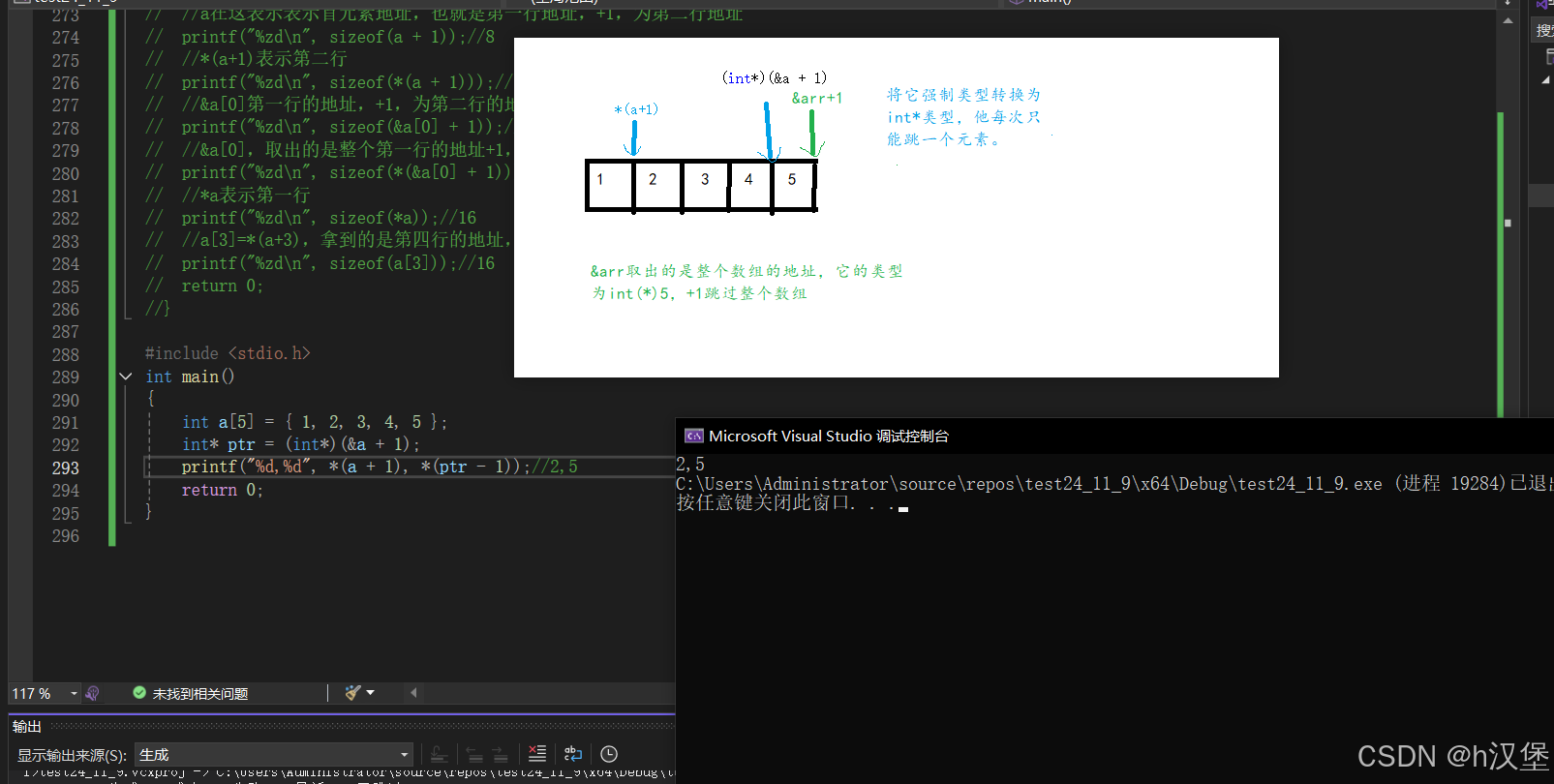This screenshot has height=784, width=1554.
Task: Click the console output 2,5
Action: [690, 465]
